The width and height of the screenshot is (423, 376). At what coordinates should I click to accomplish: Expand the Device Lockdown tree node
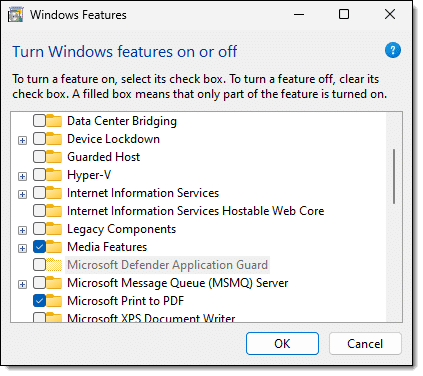(x=22, y=140)
